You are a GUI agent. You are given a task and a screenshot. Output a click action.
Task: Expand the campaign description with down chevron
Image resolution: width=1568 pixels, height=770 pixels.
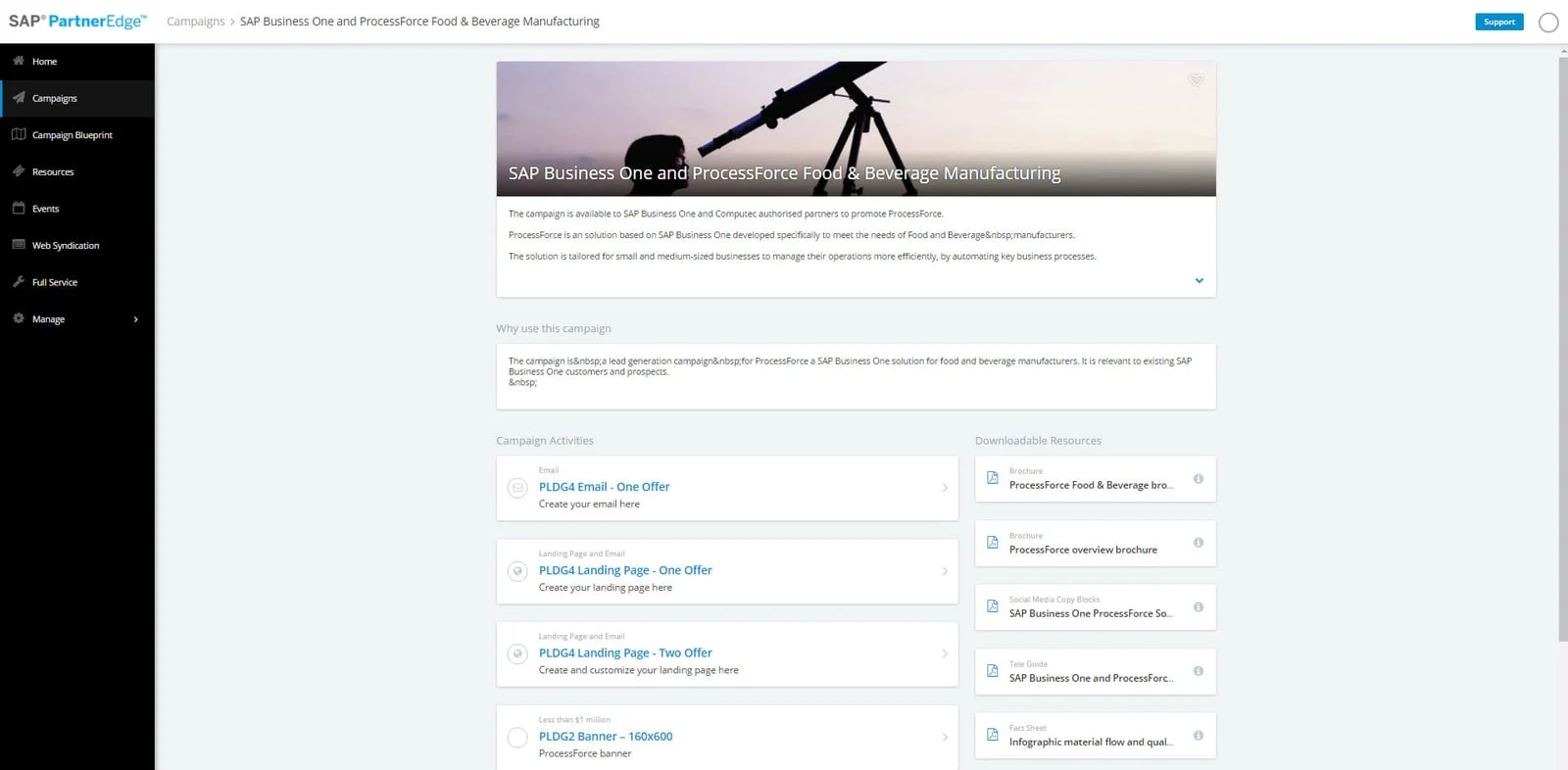[1199, 281]
